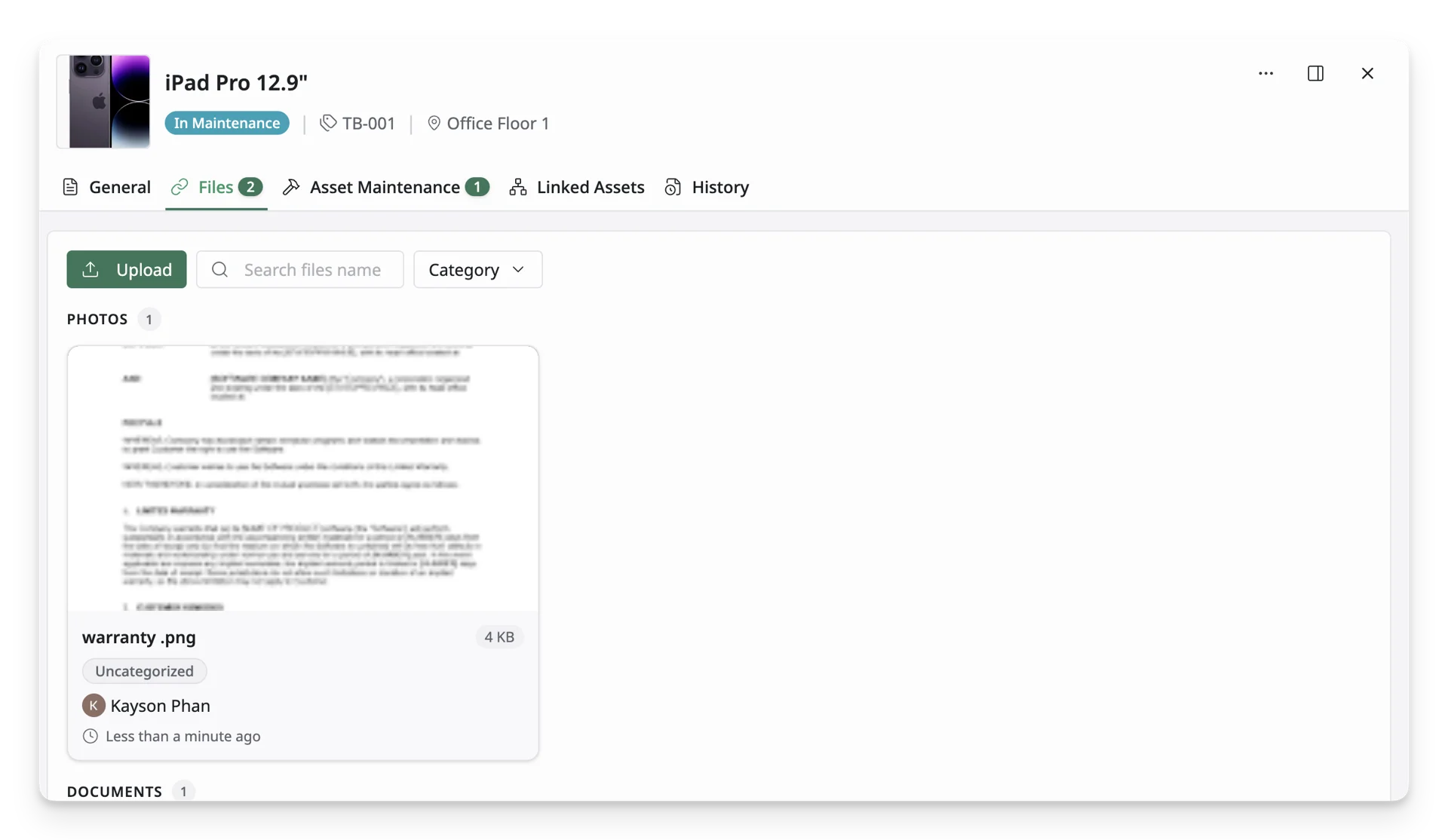Viewport: 1448px width, 840px height.
Task: Select the Files tab
Action: tap(216, 187)
